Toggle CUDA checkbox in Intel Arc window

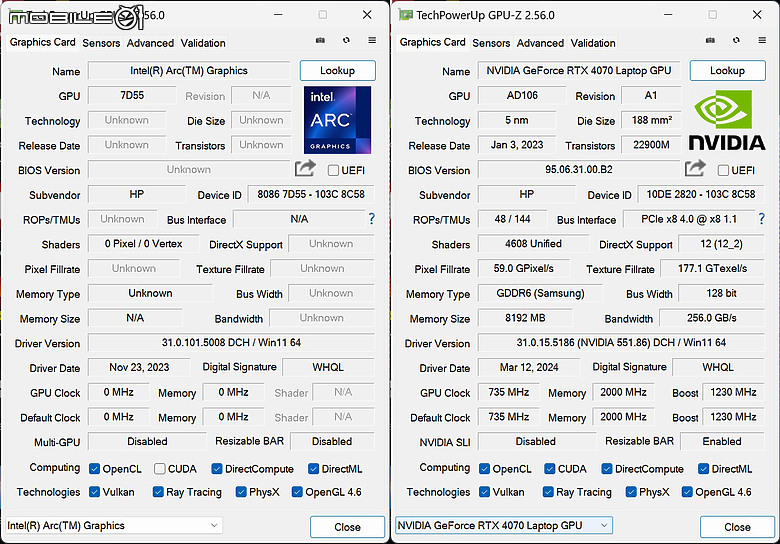pyautogui.click(x=159, y=469)
